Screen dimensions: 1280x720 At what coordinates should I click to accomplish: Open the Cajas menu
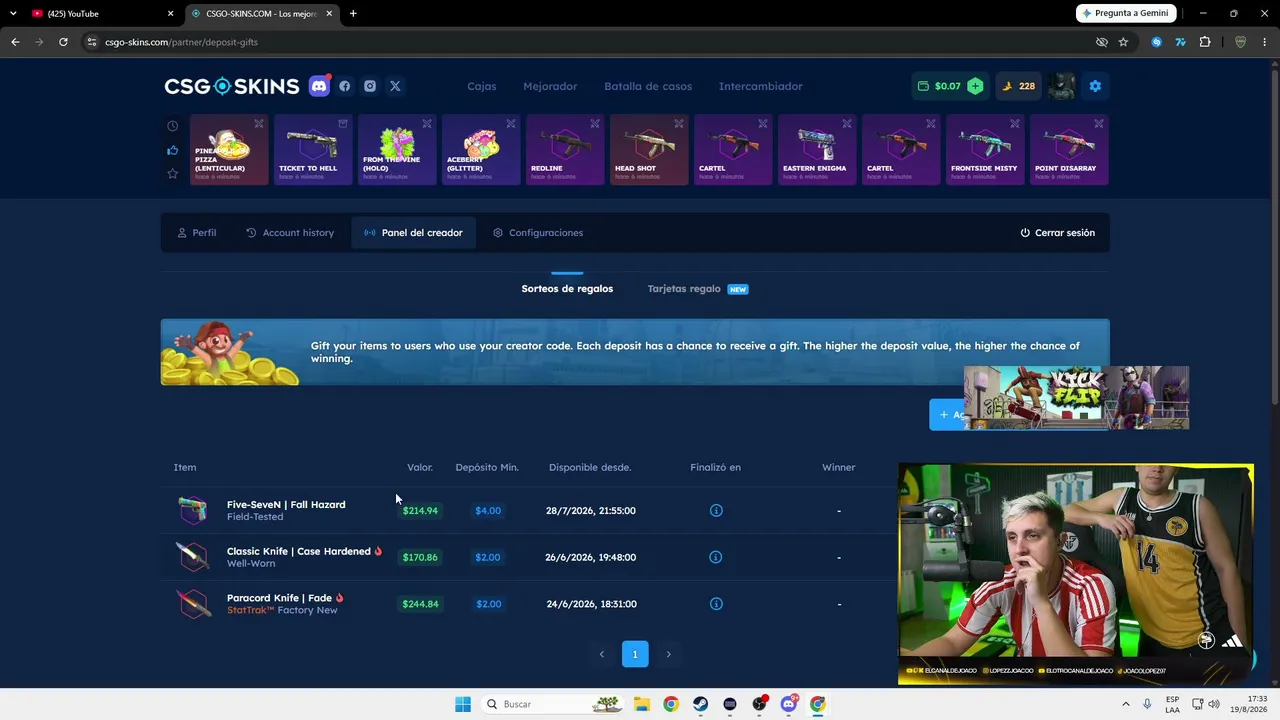[482, 86]
